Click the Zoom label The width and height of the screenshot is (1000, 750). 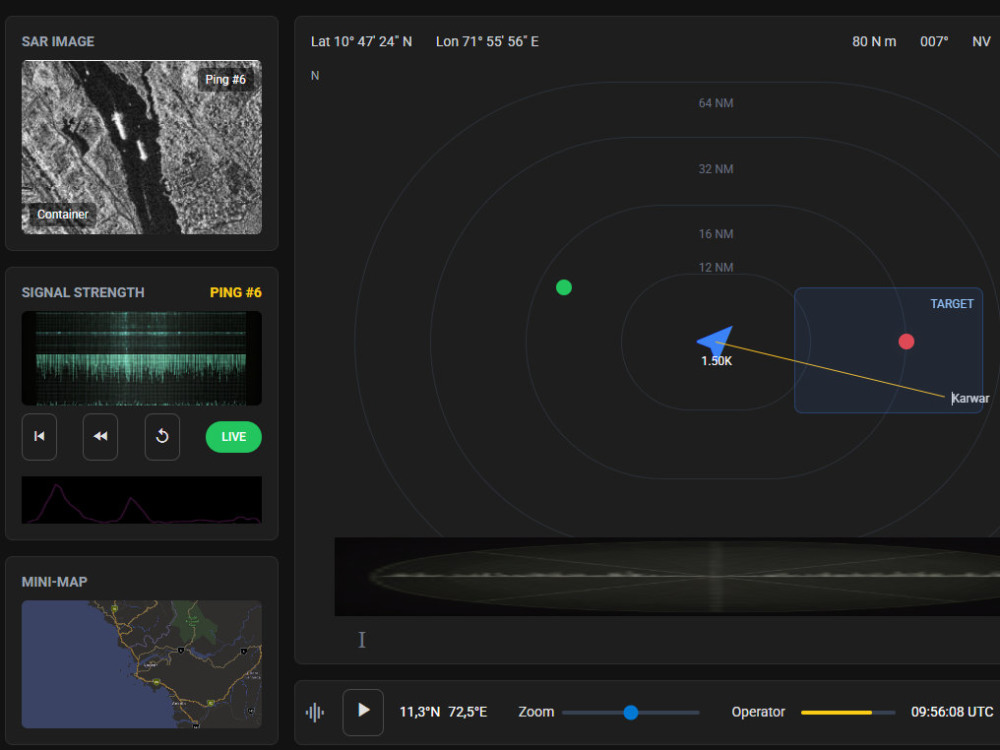point(536,712)
